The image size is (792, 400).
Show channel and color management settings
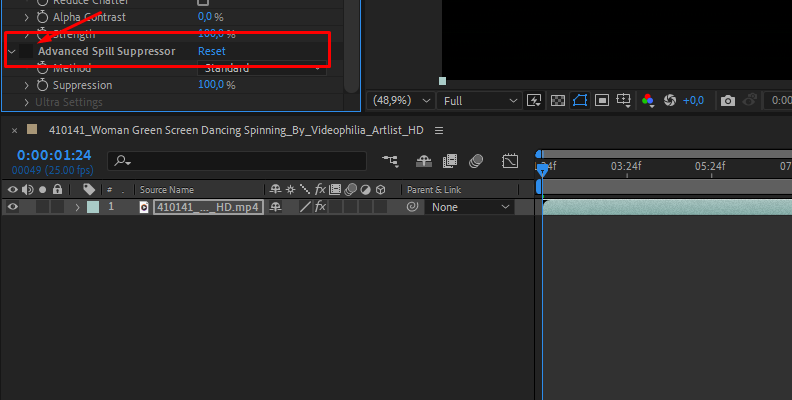[648, 101]
